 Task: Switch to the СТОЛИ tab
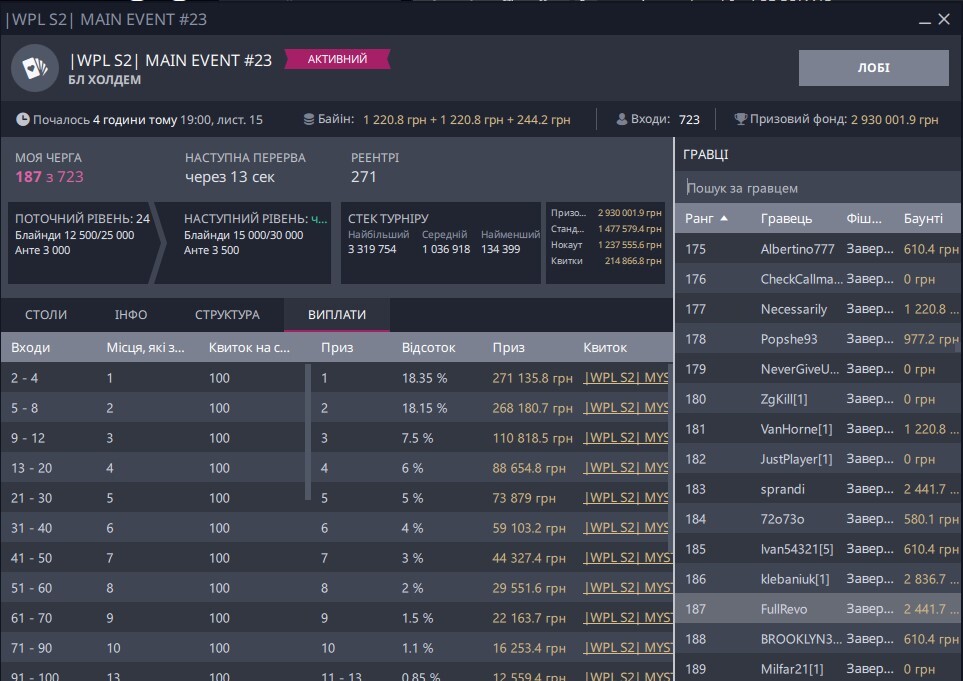click(x=46, y=315)
